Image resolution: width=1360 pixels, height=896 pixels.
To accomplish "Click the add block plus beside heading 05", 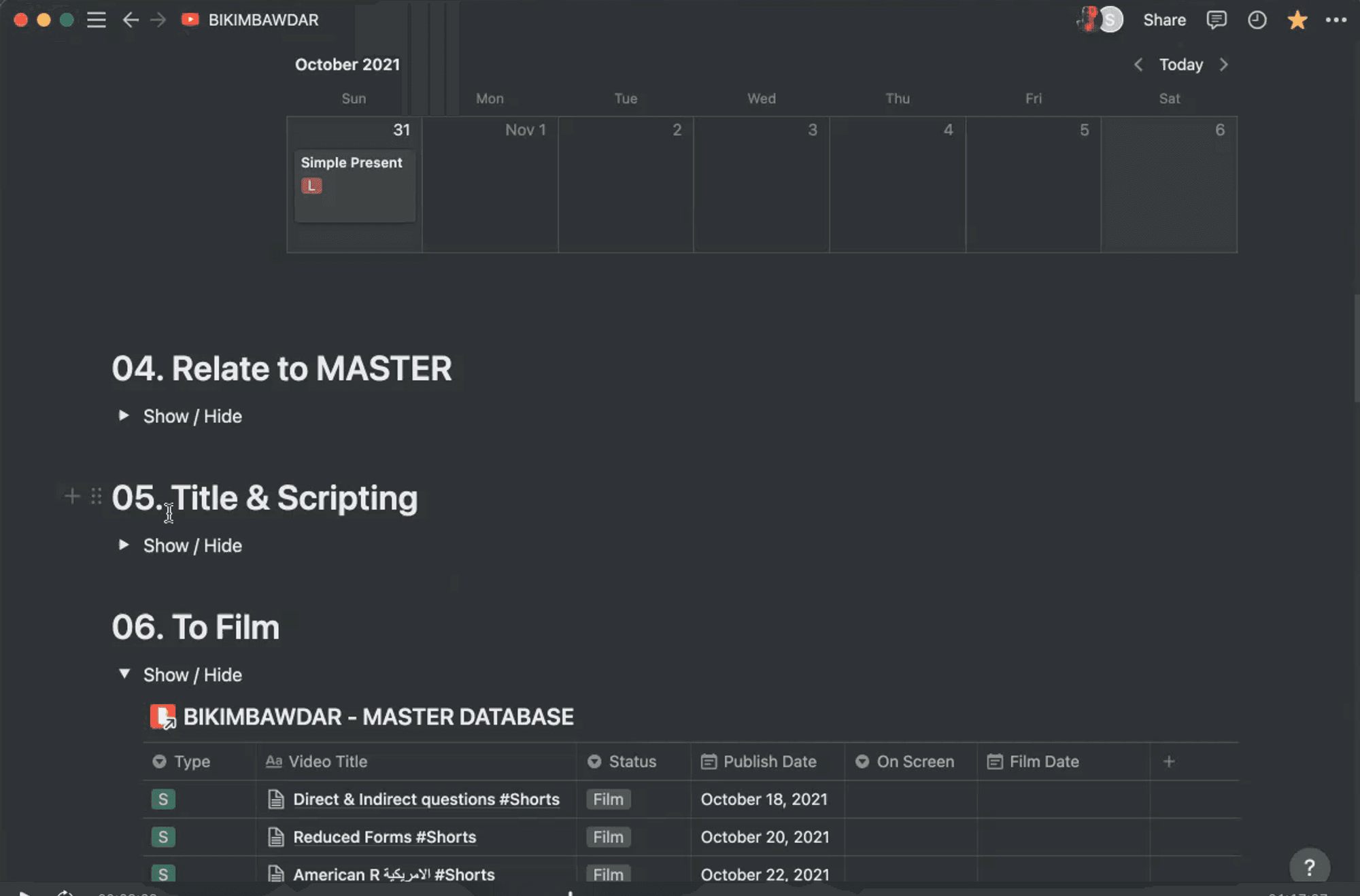I will pos(71,496).
